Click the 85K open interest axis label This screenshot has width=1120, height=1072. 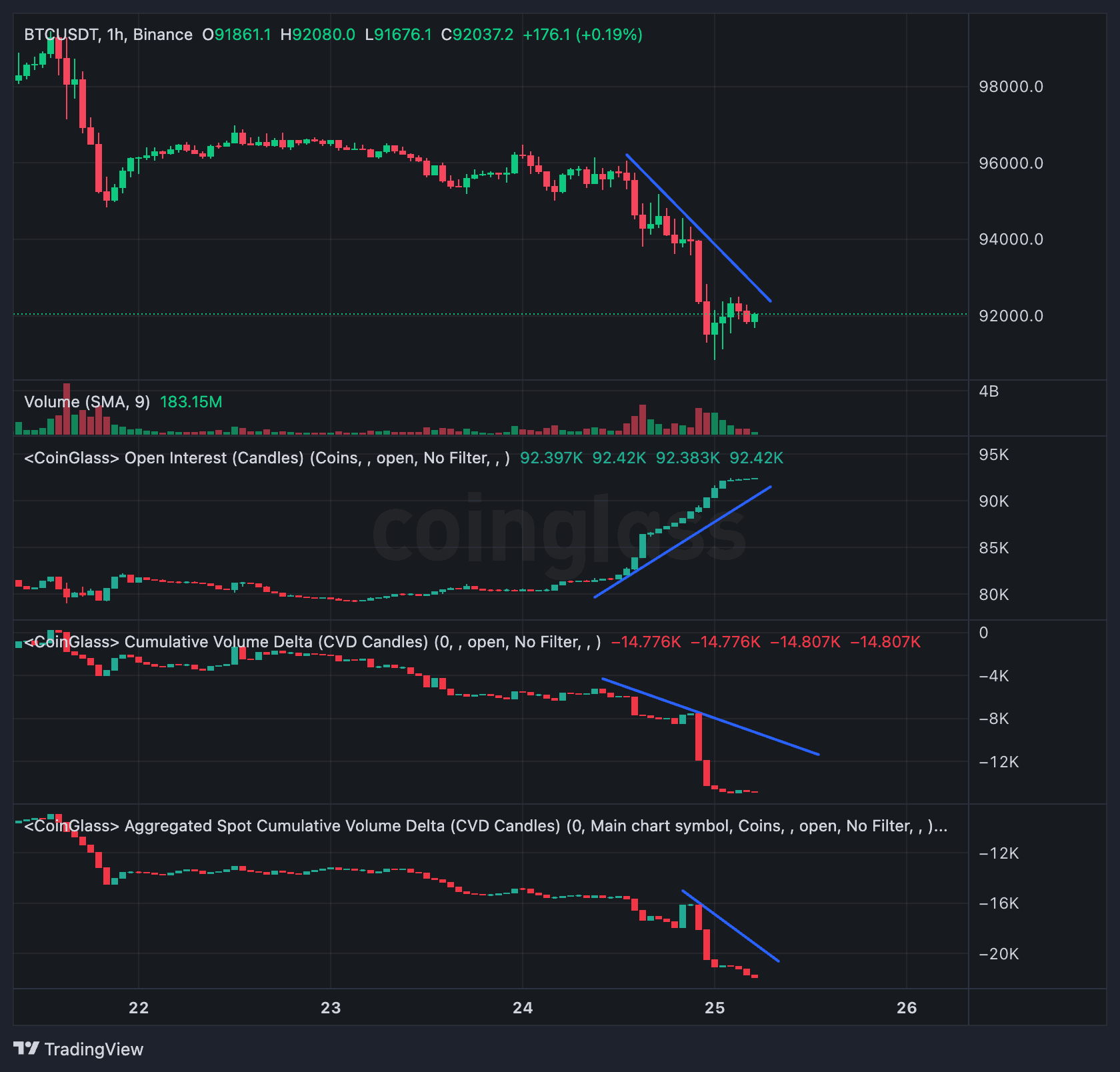[993, 548]
